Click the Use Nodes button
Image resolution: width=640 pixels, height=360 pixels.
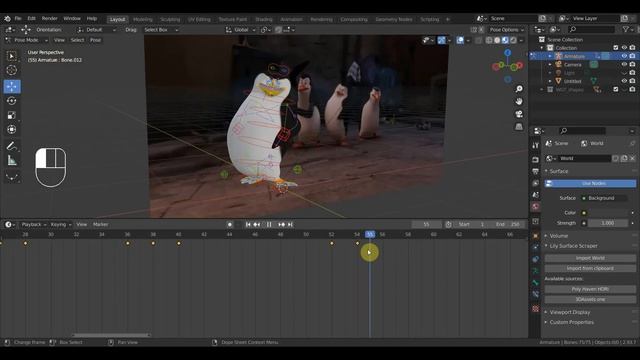(x=590, y=184)
